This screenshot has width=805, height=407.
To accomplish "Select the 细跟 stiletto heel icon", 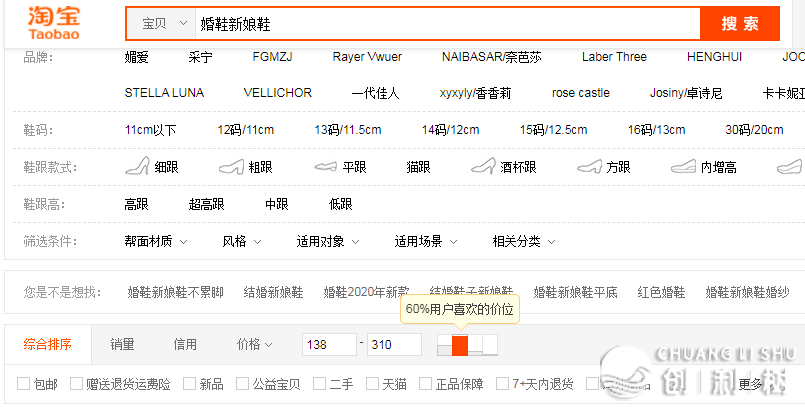I will (137, 166).
